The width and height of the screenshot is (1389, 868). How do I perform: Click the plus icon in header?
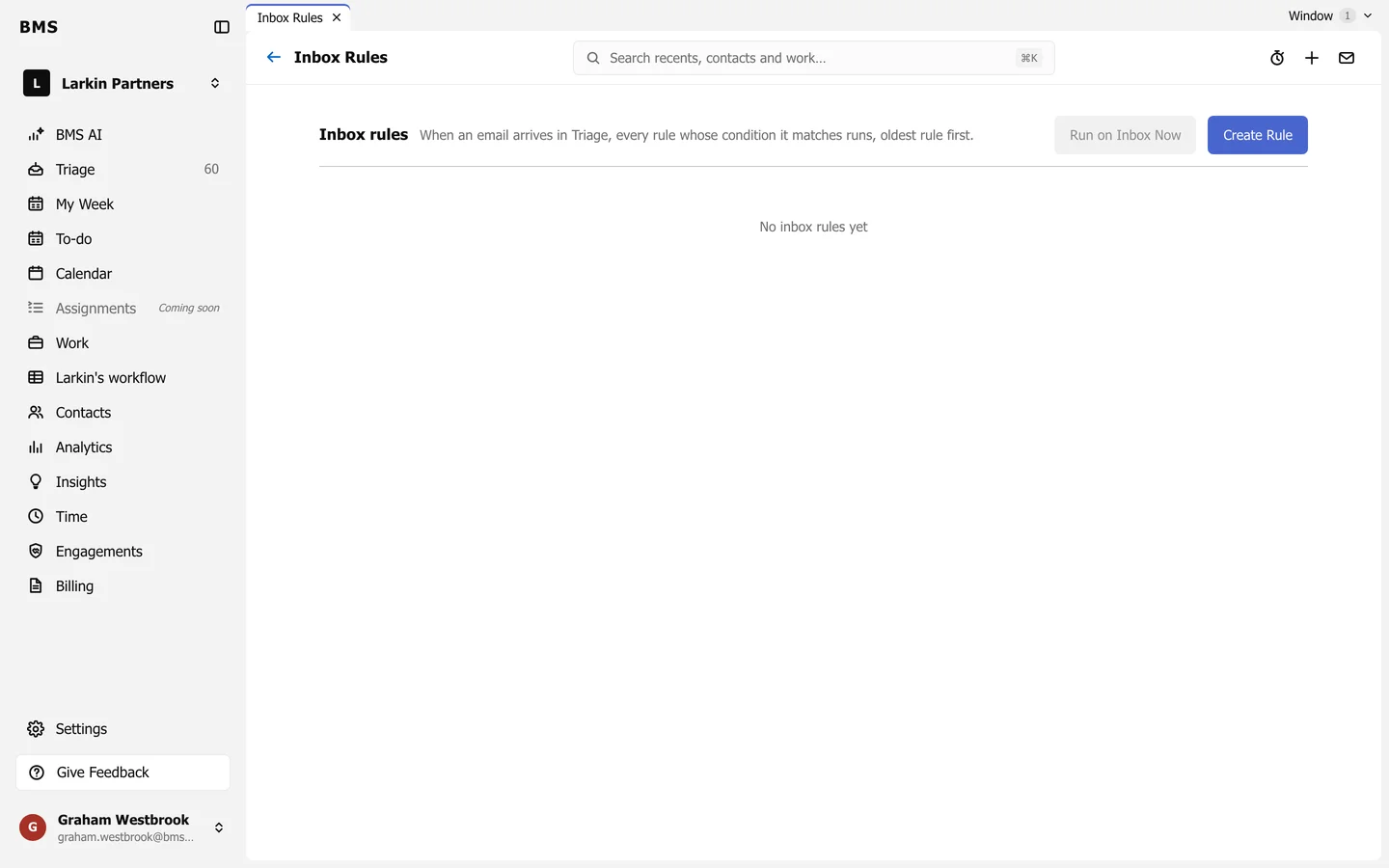(x=1312, y=58)
